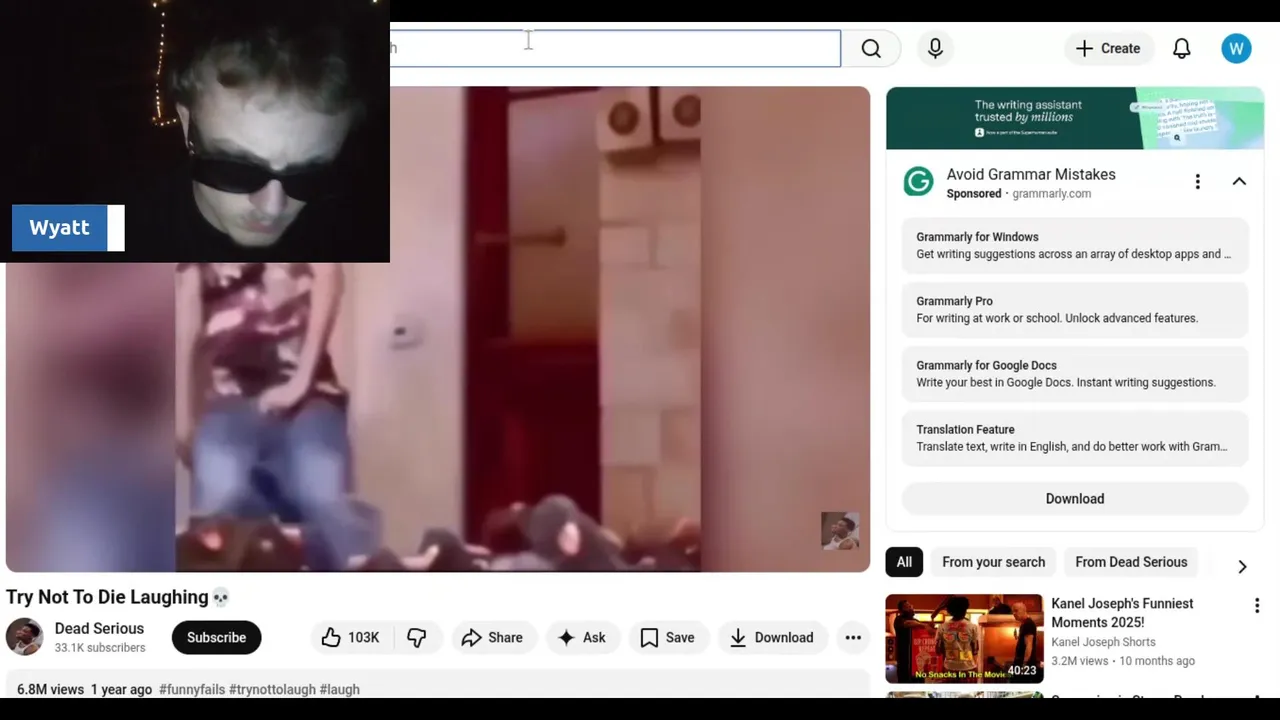This screenshot has width=1280, height=720.
Task: Open the Grammarly Pro link
Action: click(1075, 309)
